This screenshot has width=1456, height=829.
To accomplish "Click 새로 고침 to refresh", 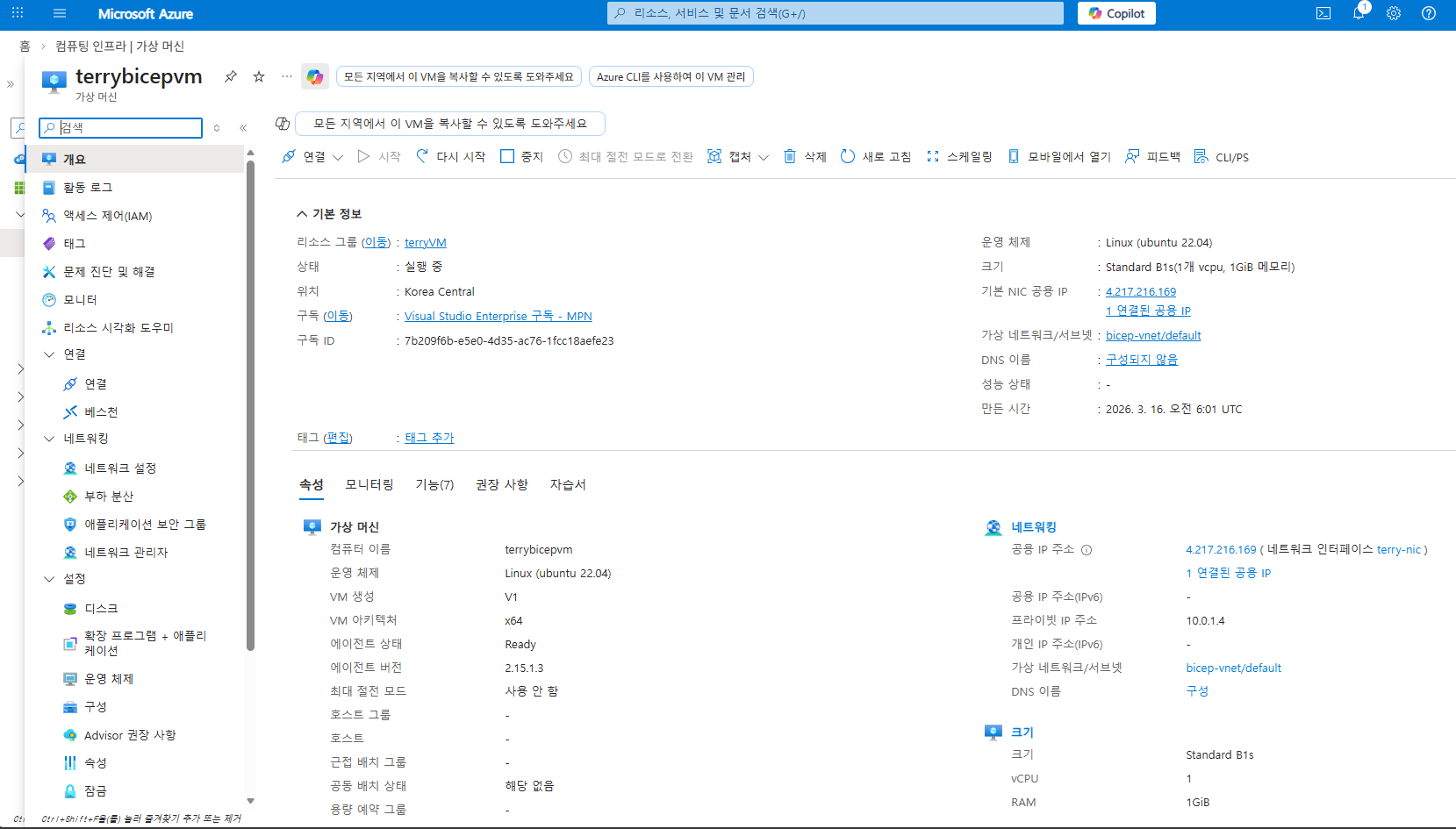I will click(876, 156).
